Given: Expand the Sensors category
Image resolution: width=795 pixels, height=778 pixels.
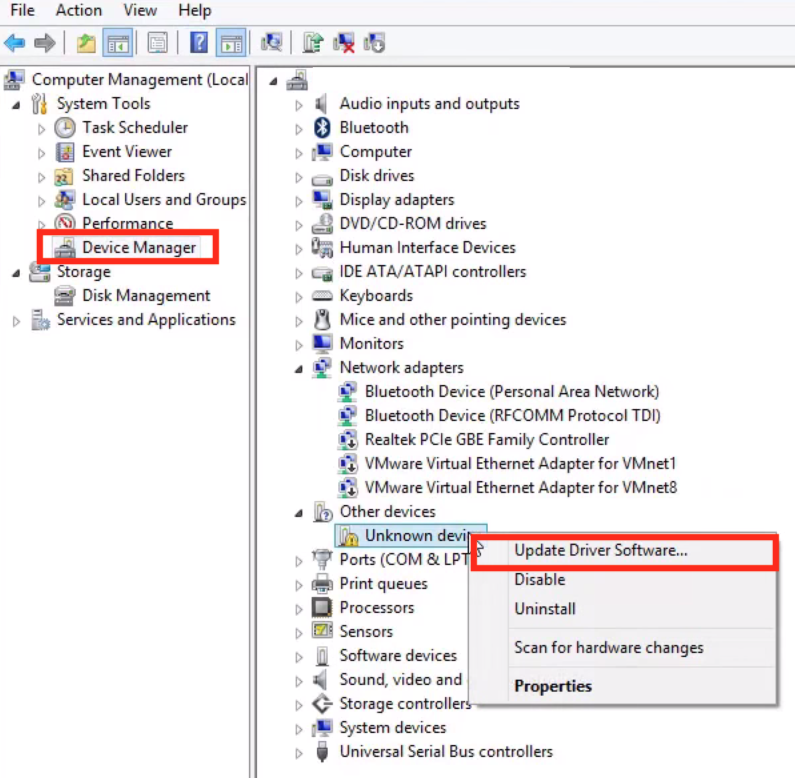Looking at the screenshot, I should coord(299,633).
